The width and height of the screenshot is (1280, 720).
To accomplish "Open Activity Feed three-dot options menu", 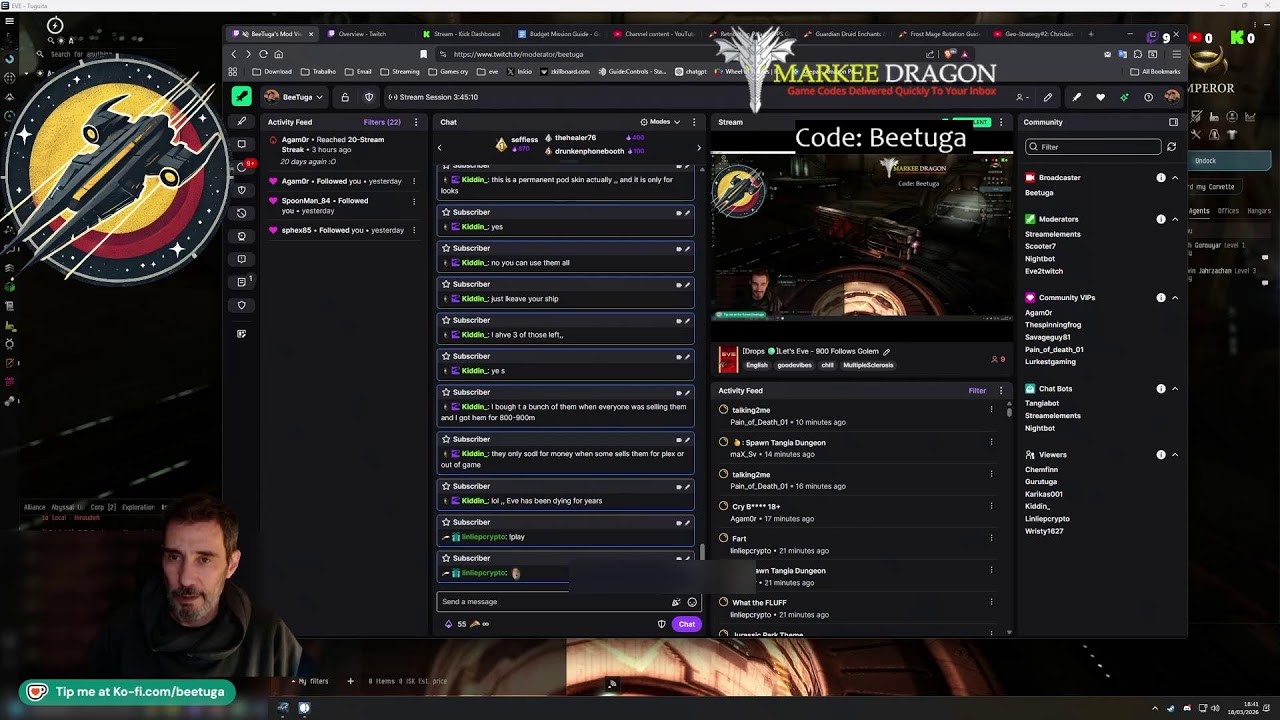I will click(x=415, y=122).
